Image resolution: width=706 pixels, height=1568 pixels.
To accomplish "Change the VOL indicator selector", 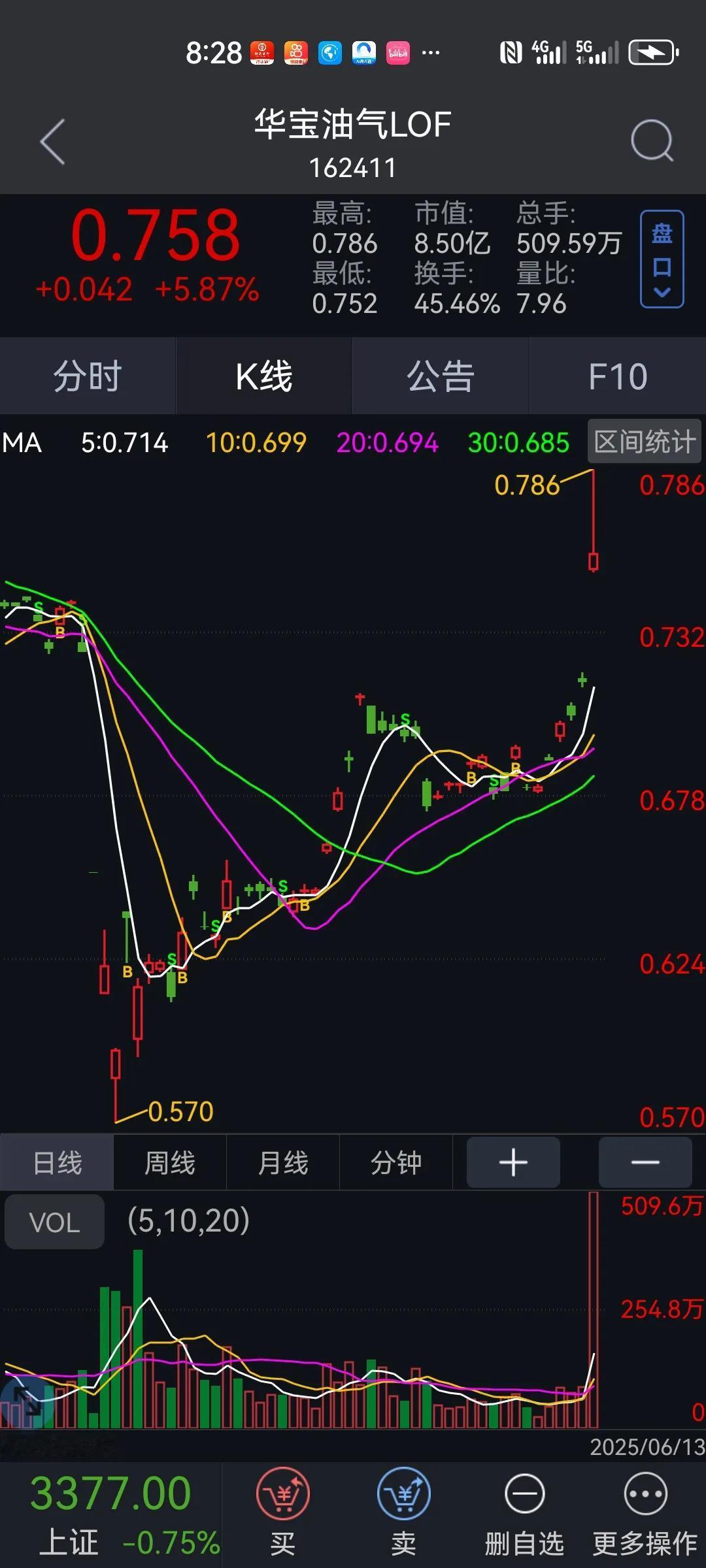I will click(x=54, y=1222).
